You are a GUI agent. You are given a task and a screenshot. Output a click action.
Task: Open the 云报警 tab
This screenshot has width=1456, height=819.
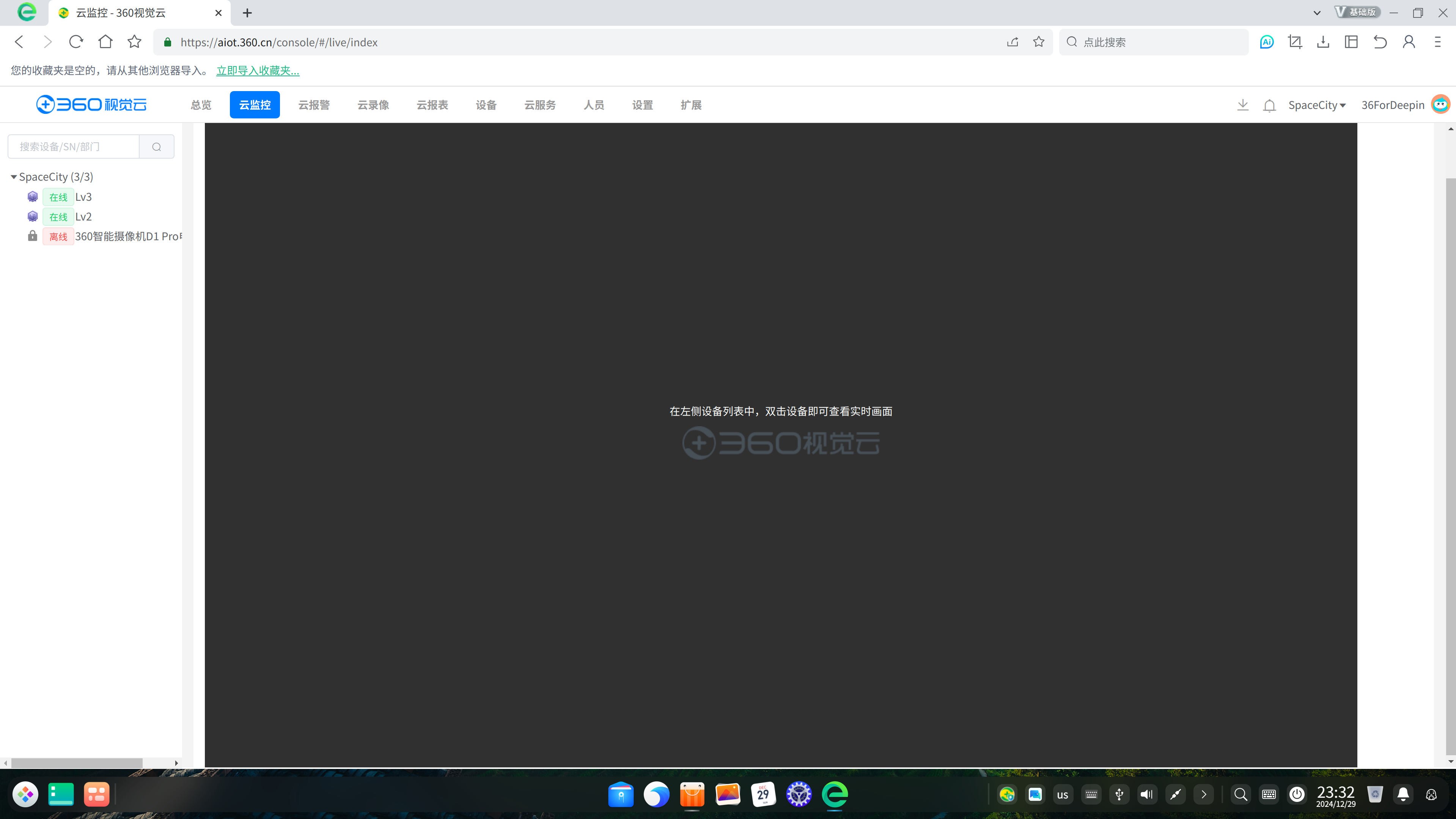pos(314,105)
